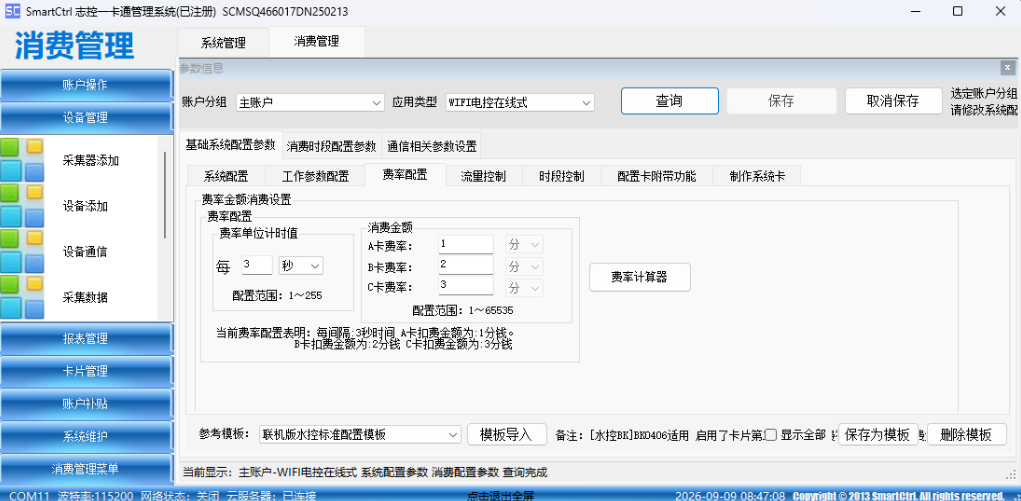The image size is (1021, 501).
Task: Expand the 报表管理 sidebar section
Action: coord(85,339)
